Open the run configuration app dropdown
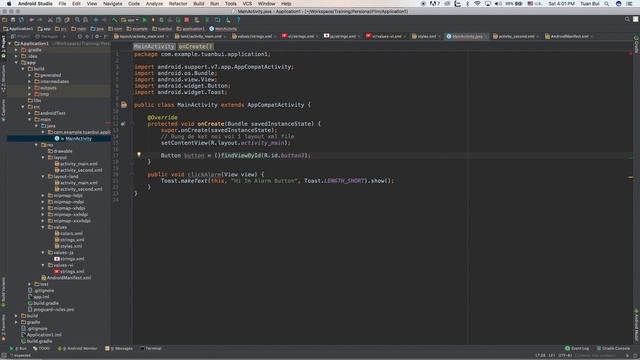Image resolution: width=640 pixels, height=360 pixels. (130, 20)
